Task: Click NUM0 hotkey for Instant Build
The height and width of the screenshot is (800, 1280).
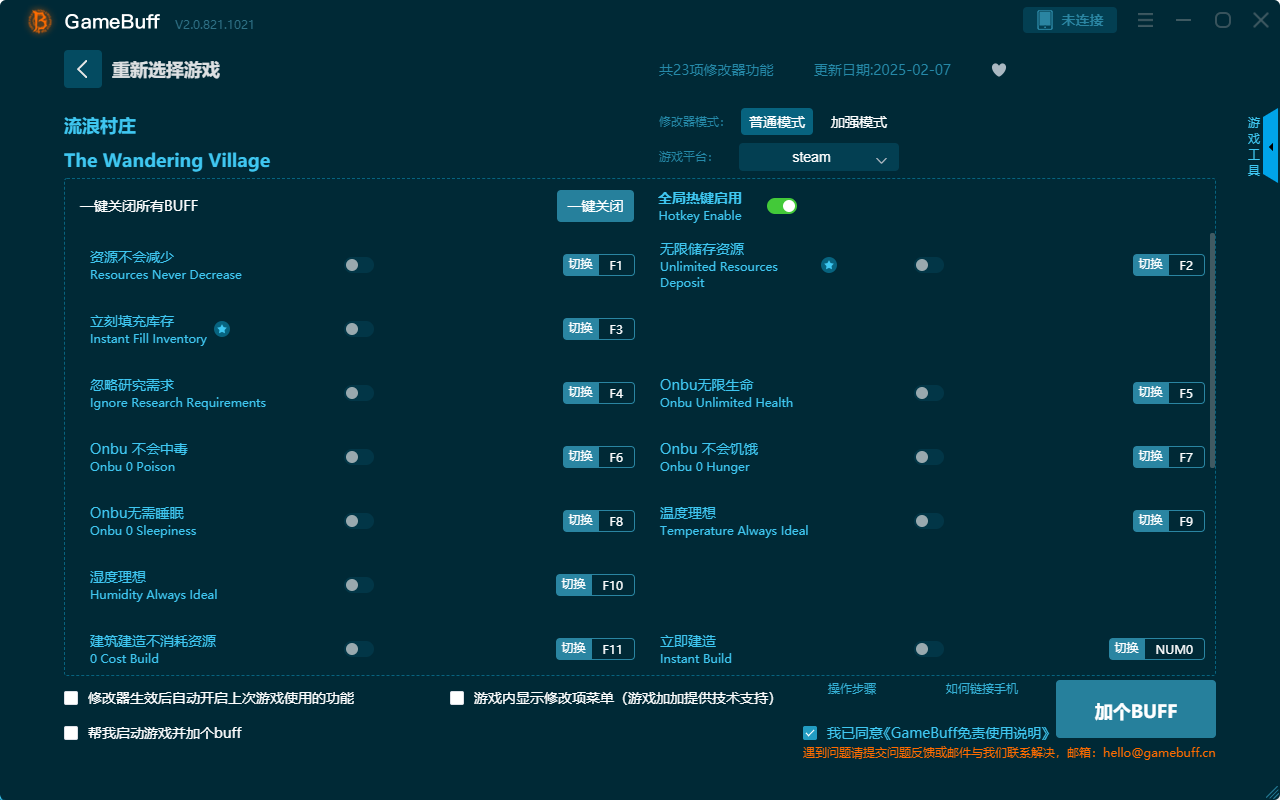Action: pyautogui.click(x=1157, y=649)
